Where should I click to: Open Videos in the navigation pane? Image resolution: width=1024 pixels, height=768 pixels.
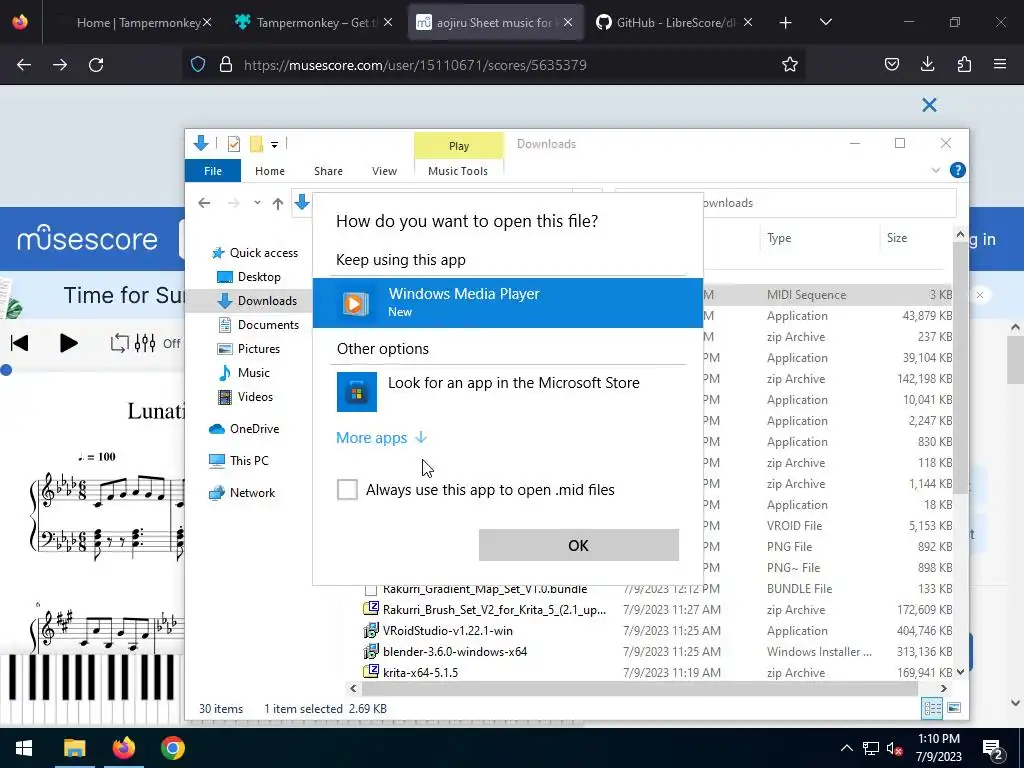click(x=246, y=396)
